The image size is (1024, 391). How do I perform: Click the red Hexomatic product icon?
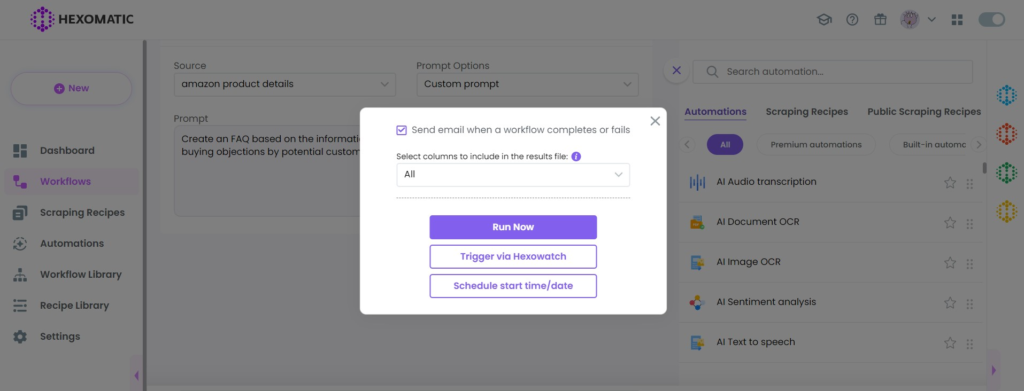click(1006, 134)
